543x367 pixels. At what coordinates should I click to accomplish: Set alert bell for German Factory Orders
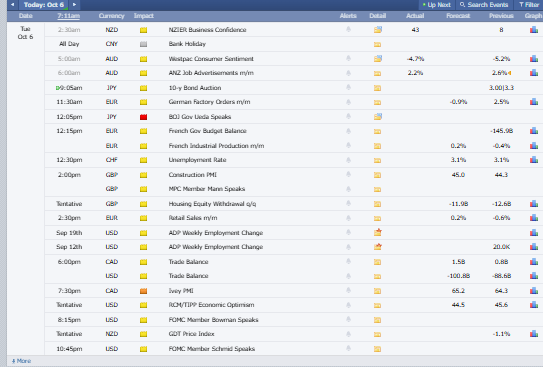click(348, 102)
